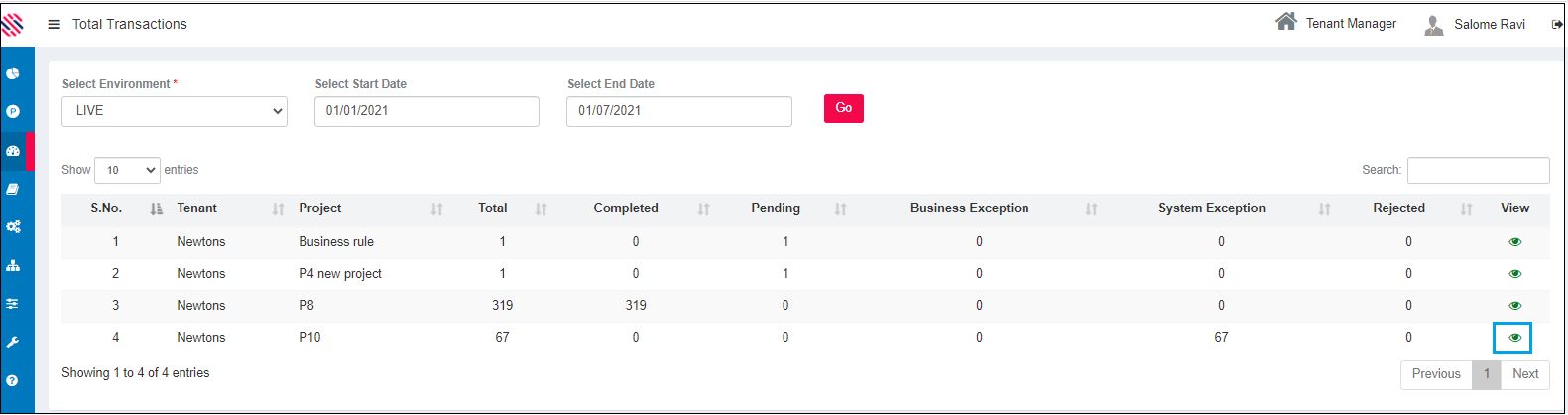1568x415 pixels.
Task: View details for the Business rule project
Action: point(1514,242)
